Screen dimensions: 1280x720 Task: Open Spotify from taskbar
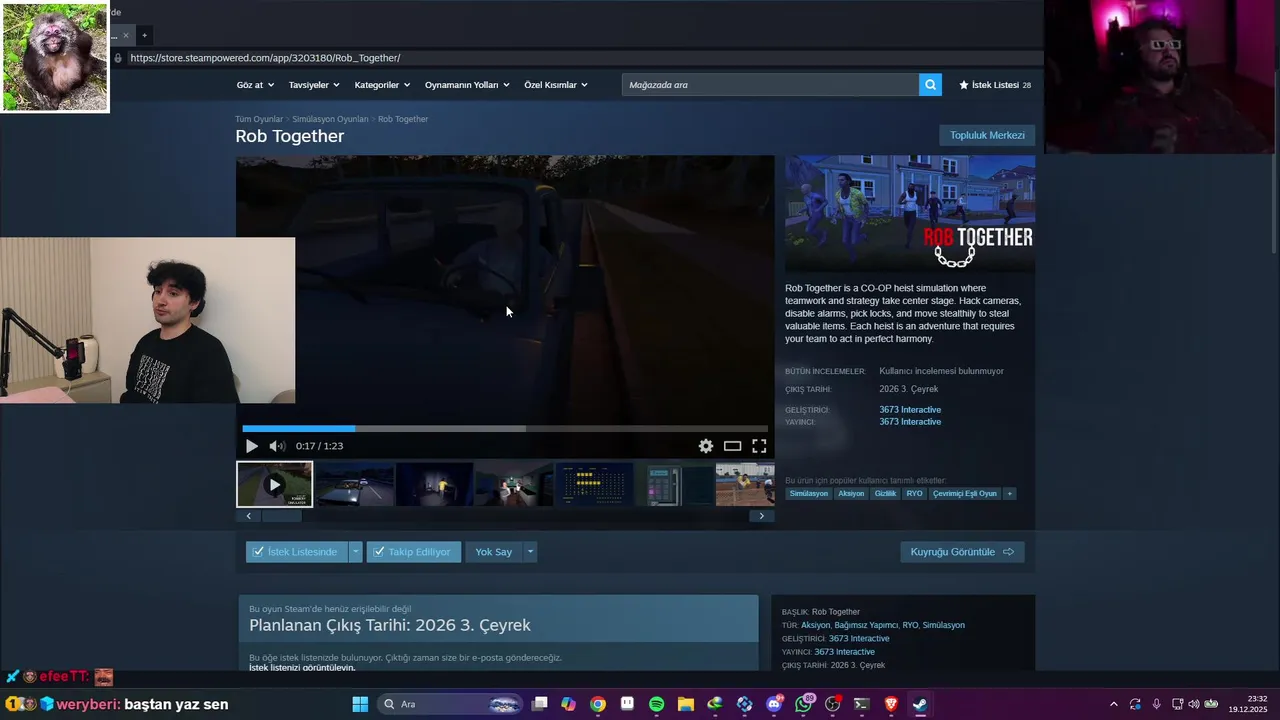657,704
